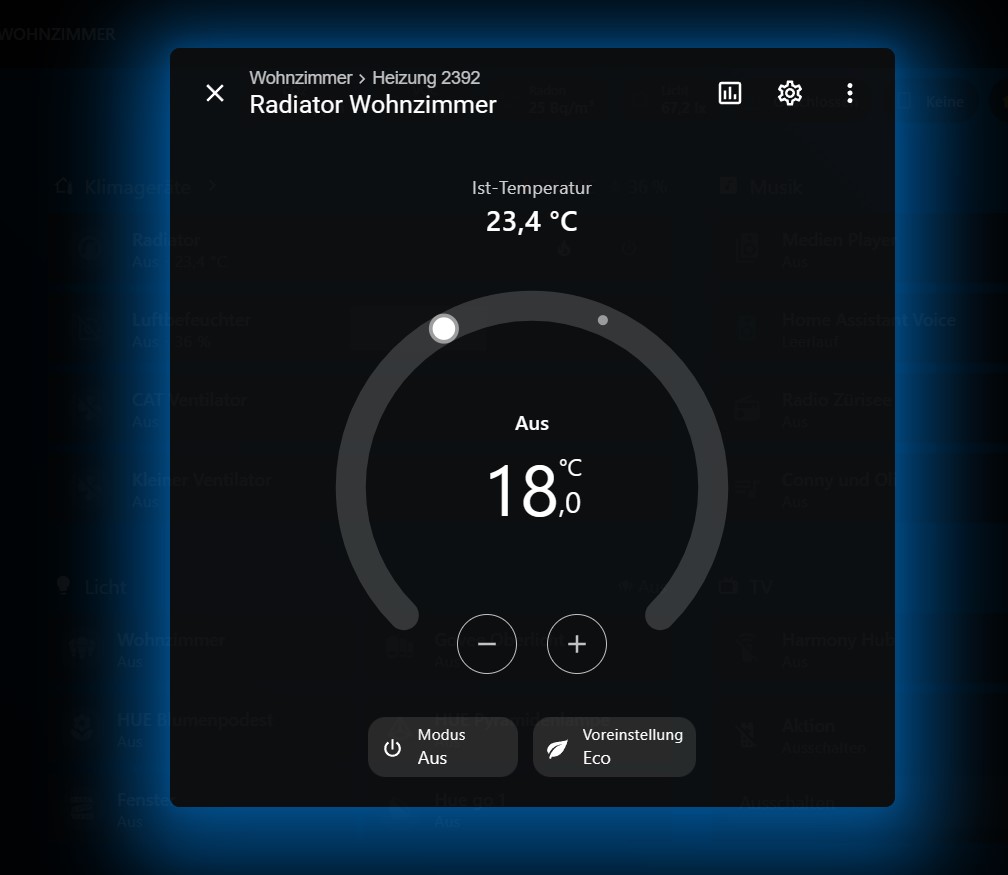Open the Modus dropdown
This screenshot has height=875, width=1008.
click(443, 746)
